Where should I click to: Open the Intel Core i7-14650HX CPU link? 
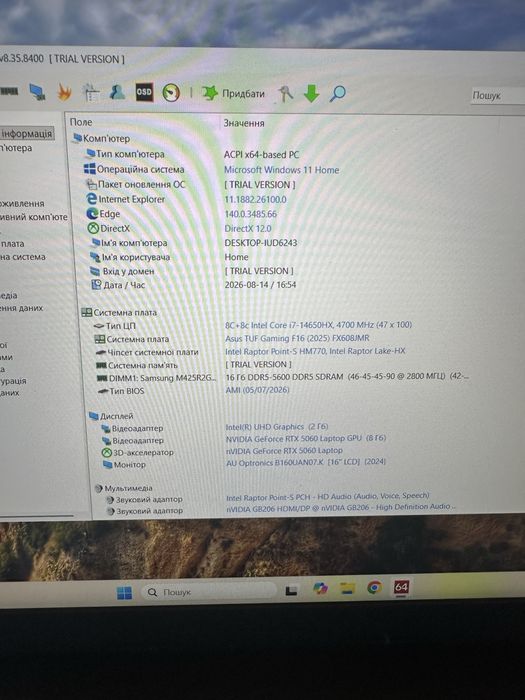318,325
